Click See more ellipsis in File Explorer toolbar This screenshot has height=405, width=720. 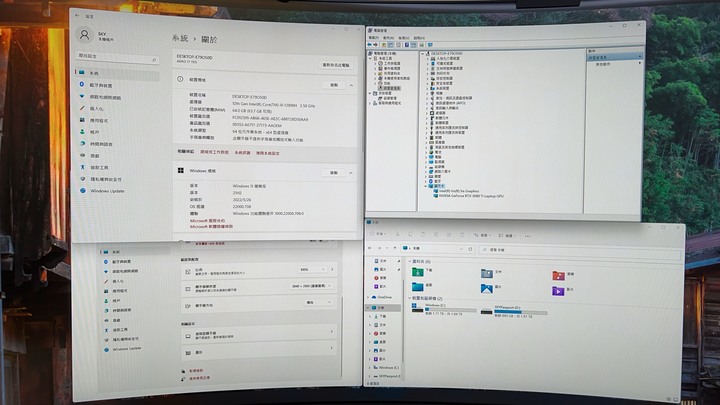click(527, 236)
